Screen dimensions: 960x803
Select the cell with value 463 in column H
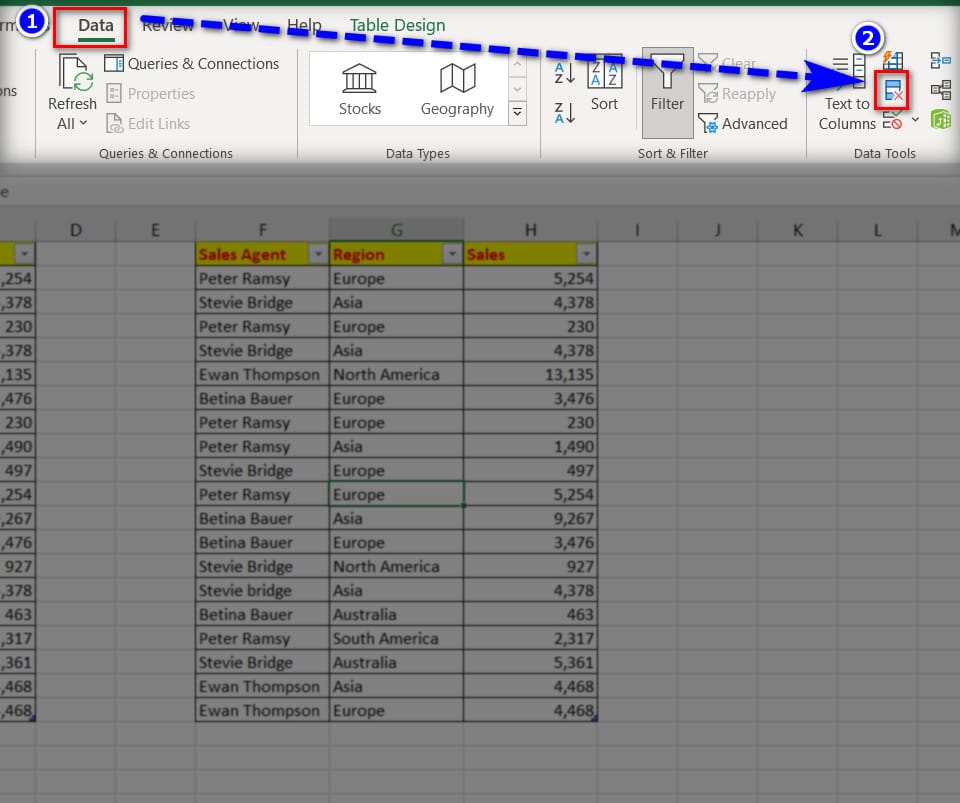530,614
